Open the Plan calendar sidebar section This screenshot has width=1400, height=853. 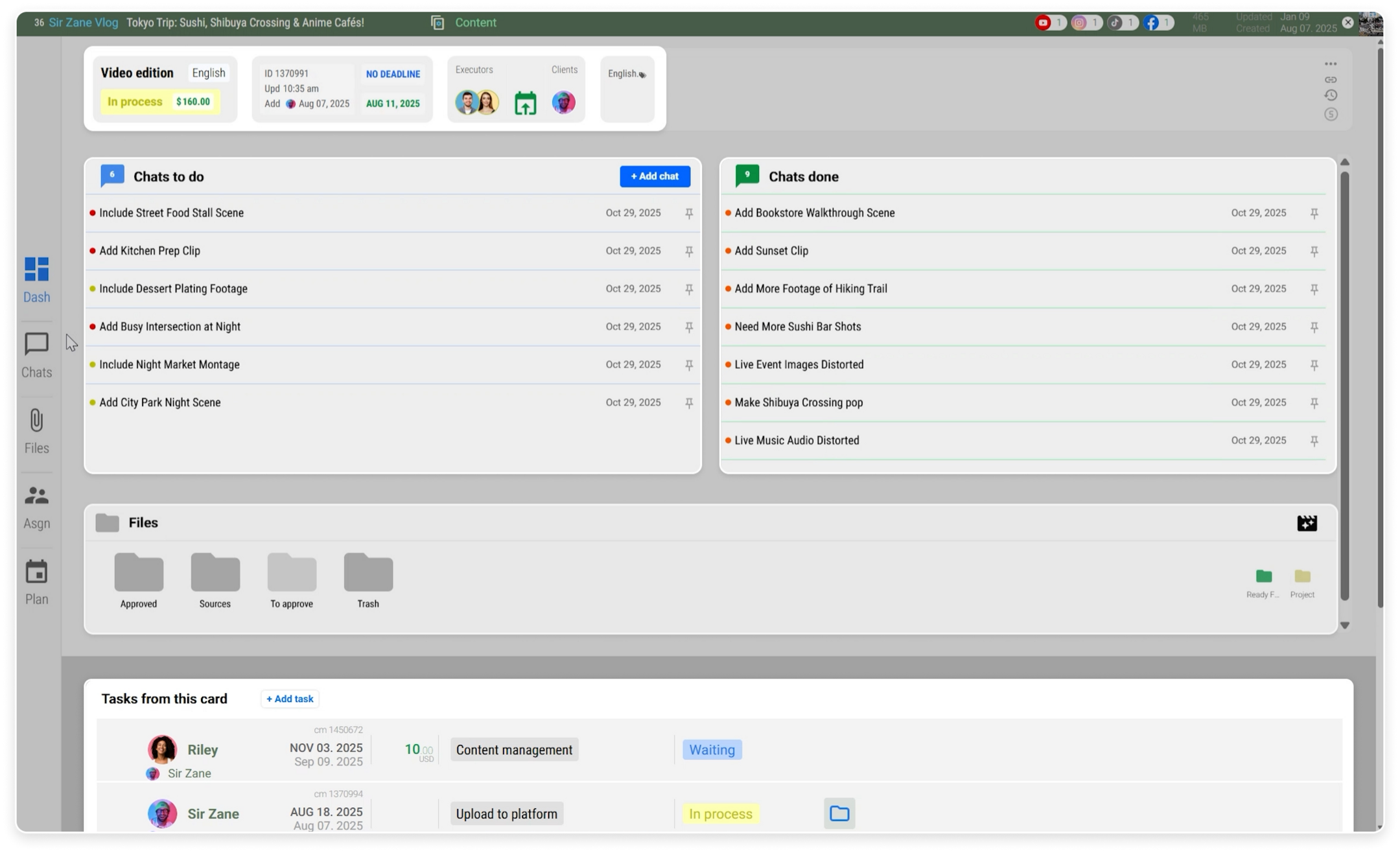click(36, 582)
